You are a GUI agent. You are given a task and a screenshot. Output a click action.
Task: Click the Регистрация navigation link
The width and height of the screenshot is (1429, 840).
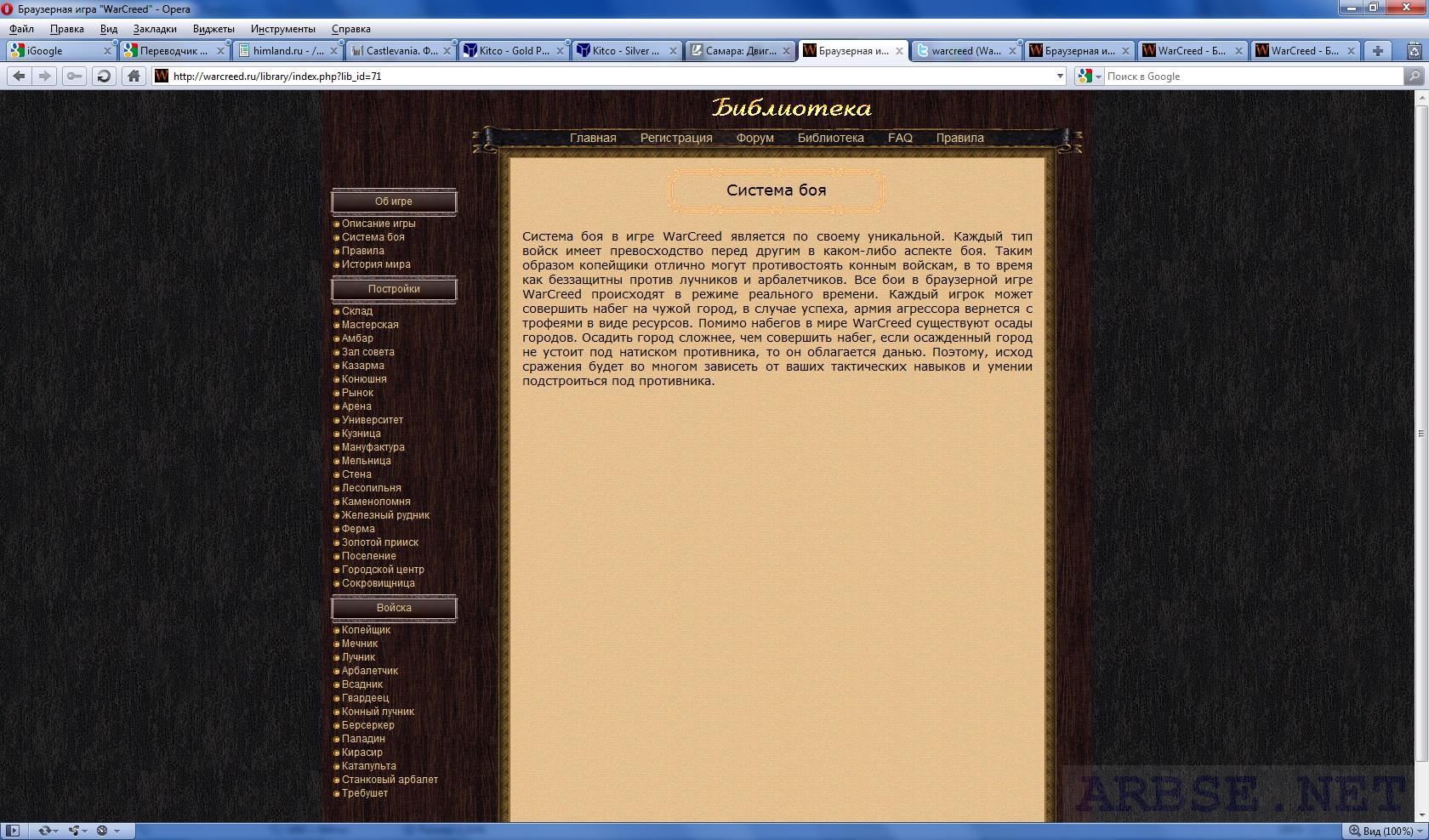[x=676, y=138]
